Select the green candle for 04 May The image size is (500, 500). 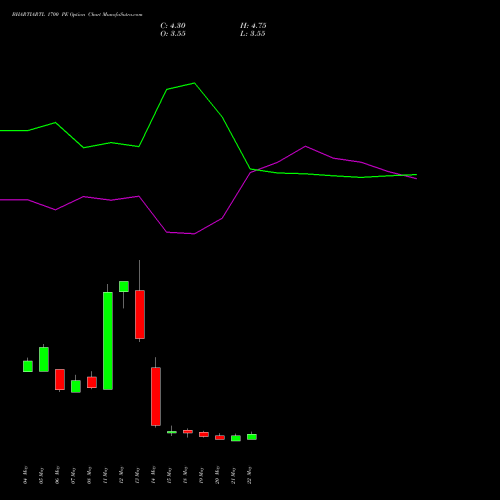tap(28, 366)
